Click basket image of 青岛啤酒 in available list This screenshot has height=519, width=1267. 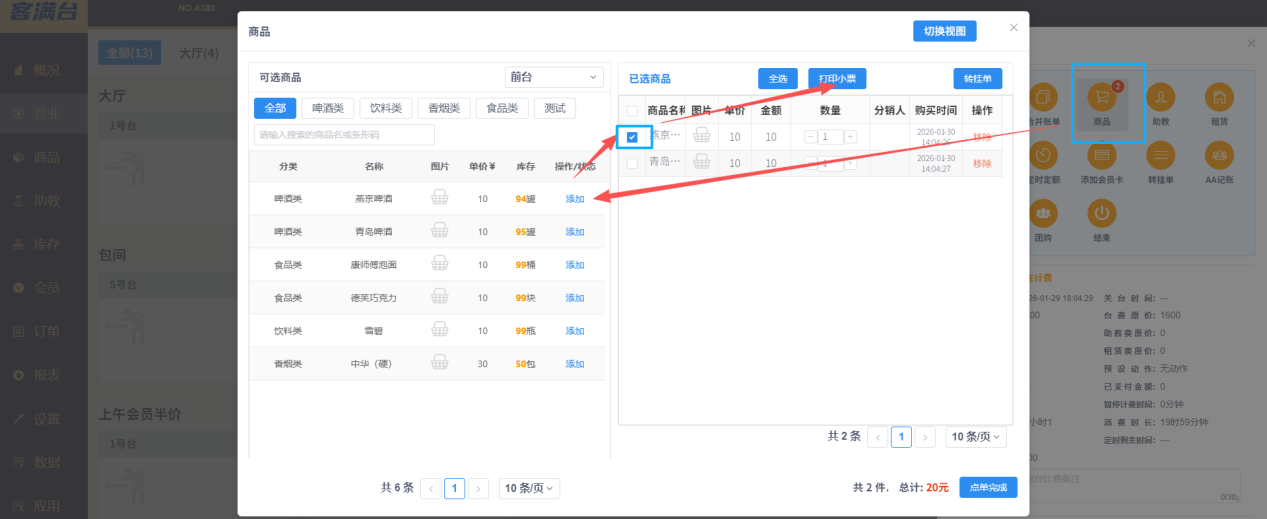point(439,231)
